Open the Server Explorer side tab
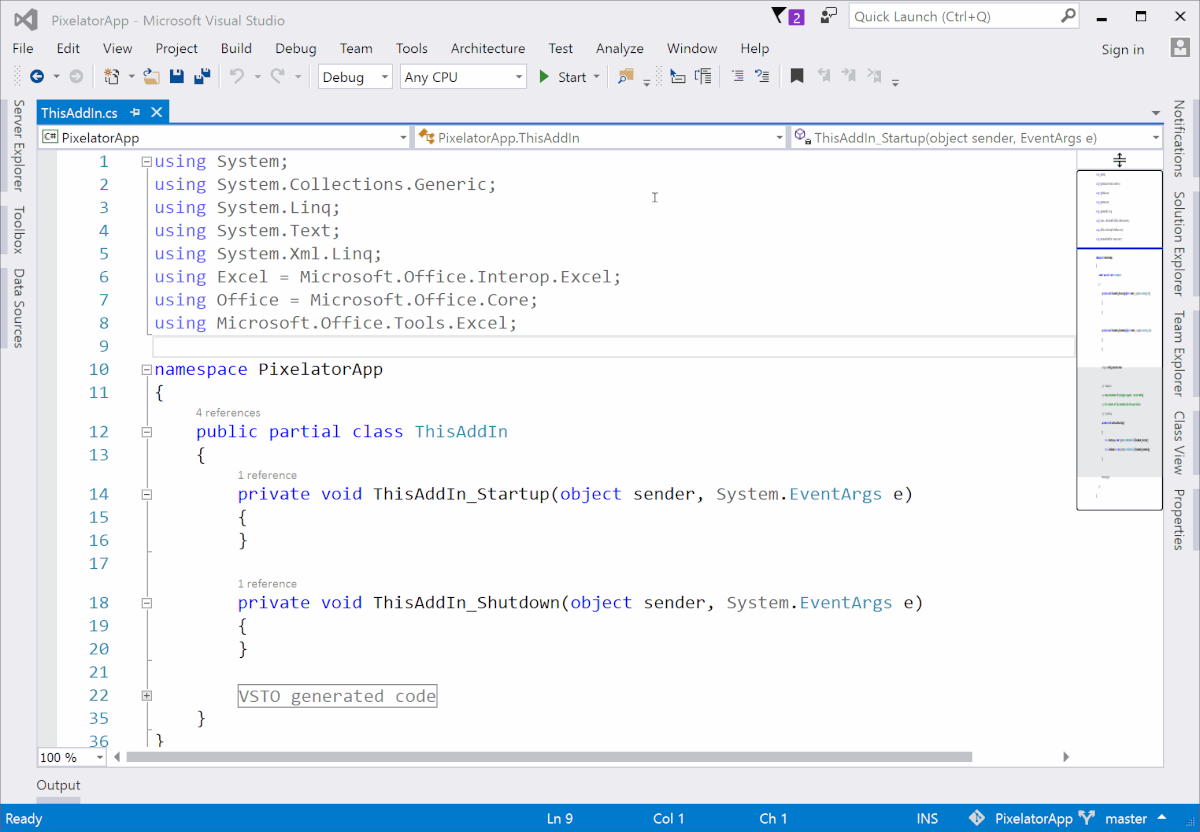Screen dimensions: 1200x832 19,144
